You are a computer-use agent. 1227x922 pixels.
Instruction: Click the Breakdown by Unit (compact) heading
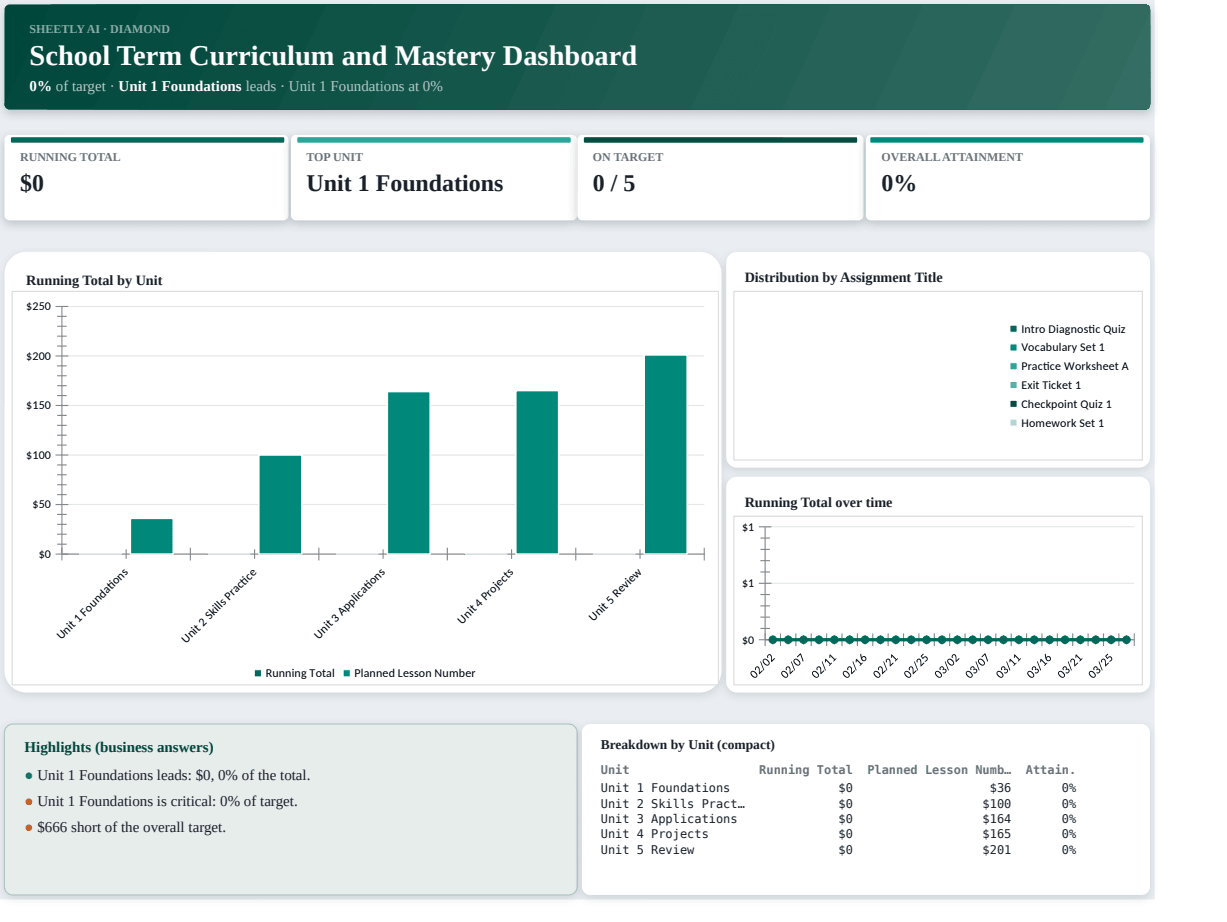pyautogui.click(x=687, y=745)
